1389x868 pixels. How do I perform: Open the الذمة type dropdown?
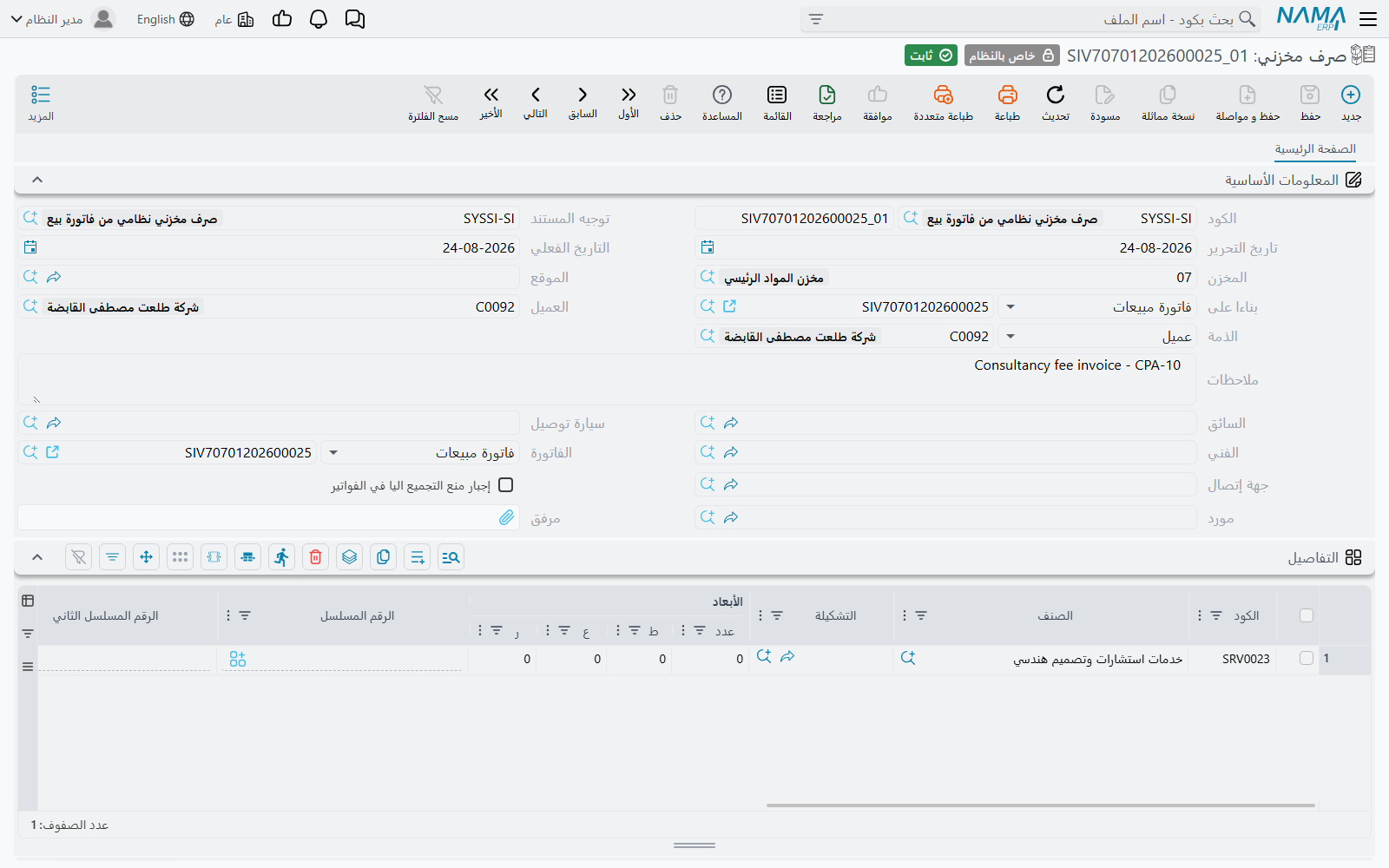[1010, 337]
